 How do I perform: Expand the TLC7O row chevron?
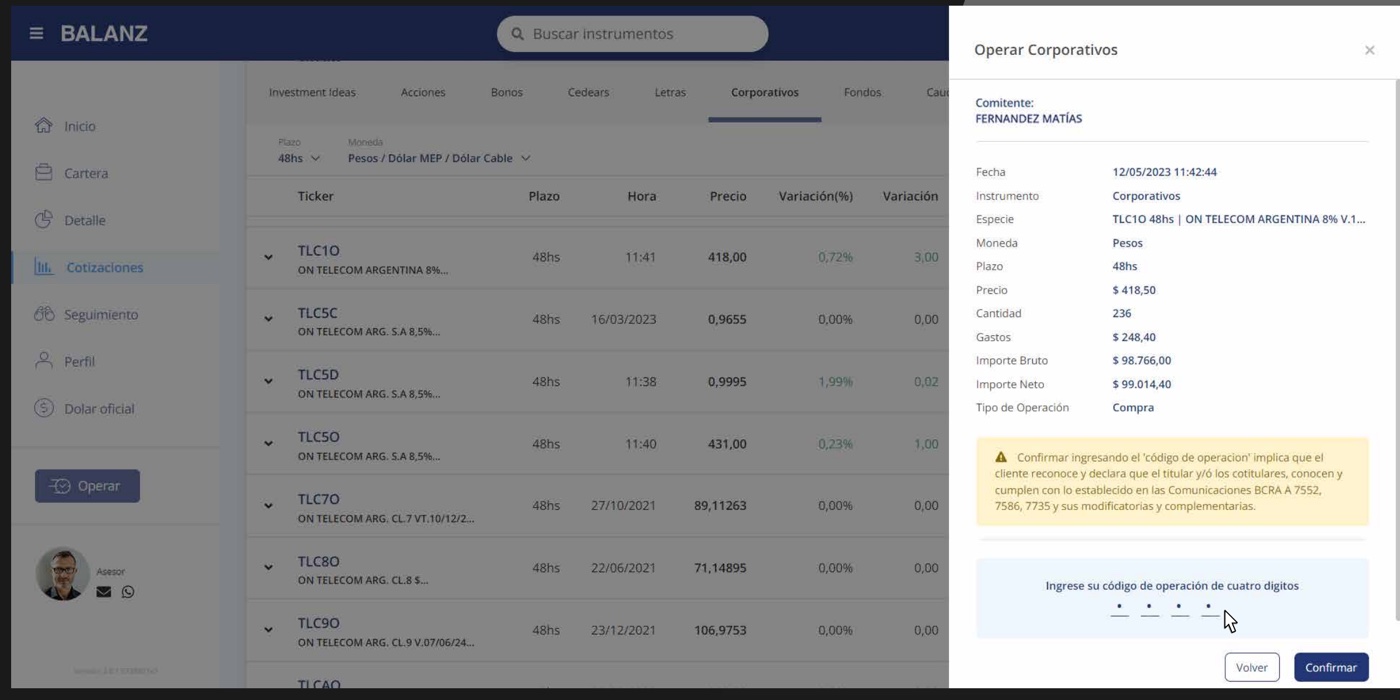[x=268, y=505]
